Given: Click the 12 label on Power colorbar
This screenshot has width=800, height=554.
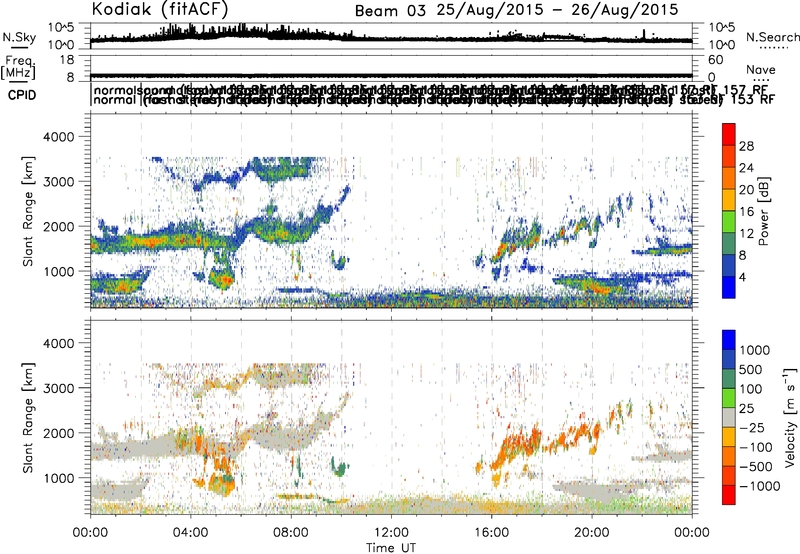Looking at the screenshot, I should (x=746, y=234).
